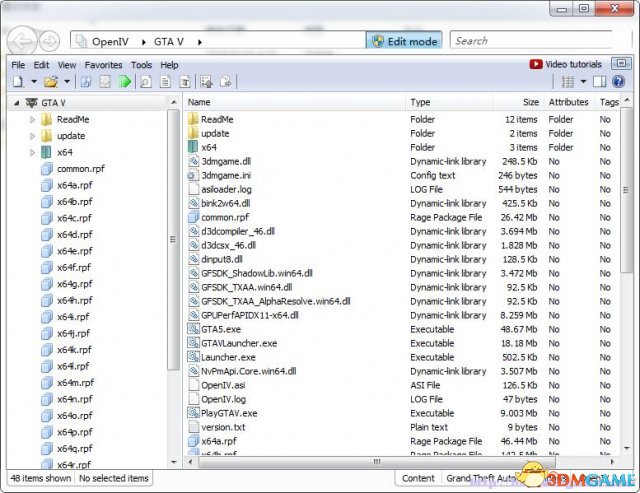Open the Edit menu
The image size is (640, 493).
(x=41, y=65)
